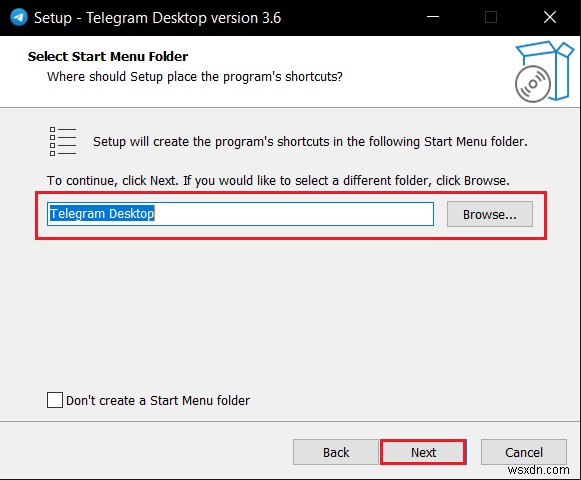The width and height of the screenshot is (581, 480).
Task: Click the Where should Setup place shortcuts text
Action: [x=195, y=77]
